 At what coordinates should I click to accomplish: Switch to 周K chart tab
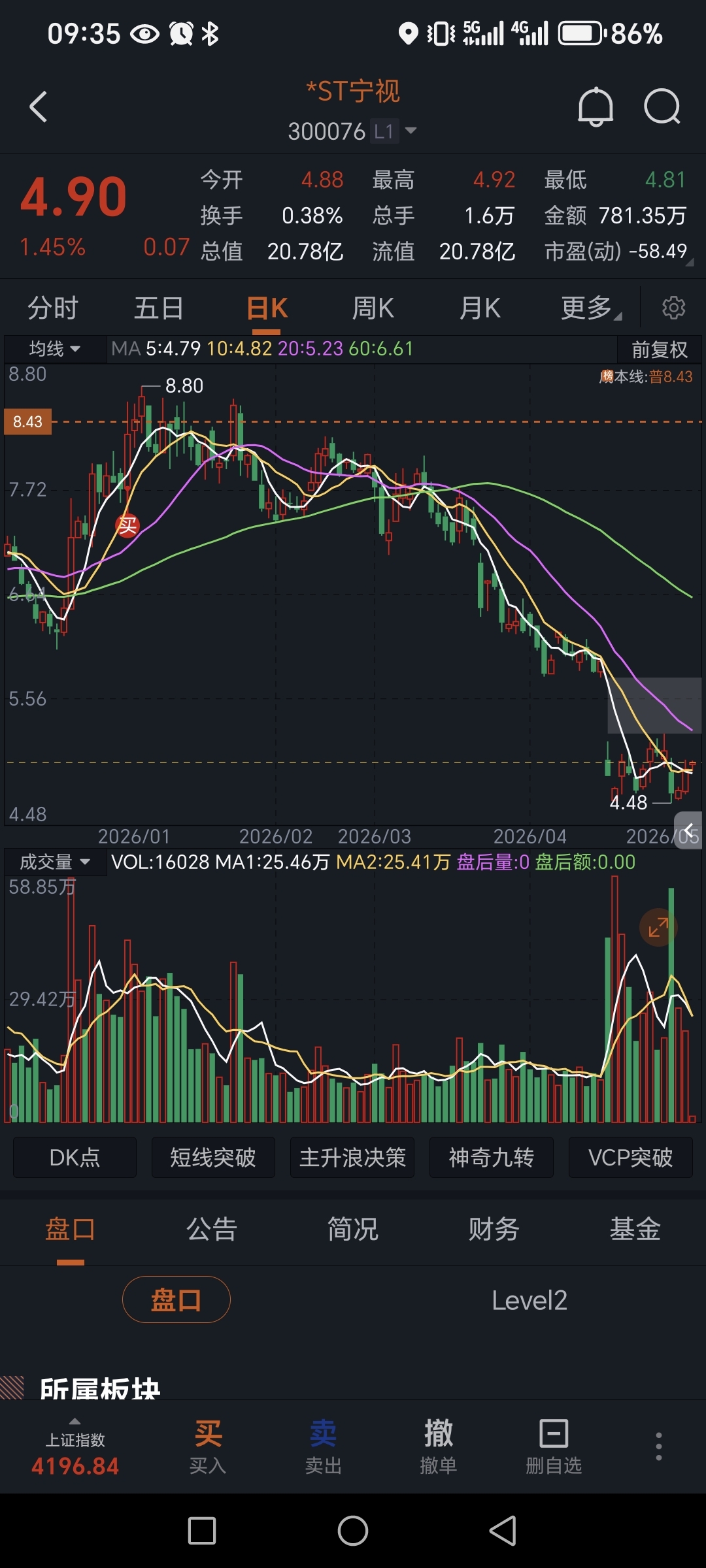click(373, 308)
